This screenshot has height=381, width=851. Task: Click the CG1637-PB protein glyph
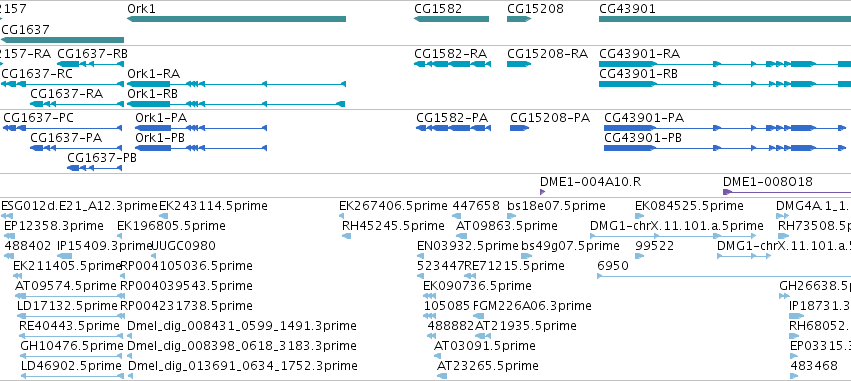point(94,168)
